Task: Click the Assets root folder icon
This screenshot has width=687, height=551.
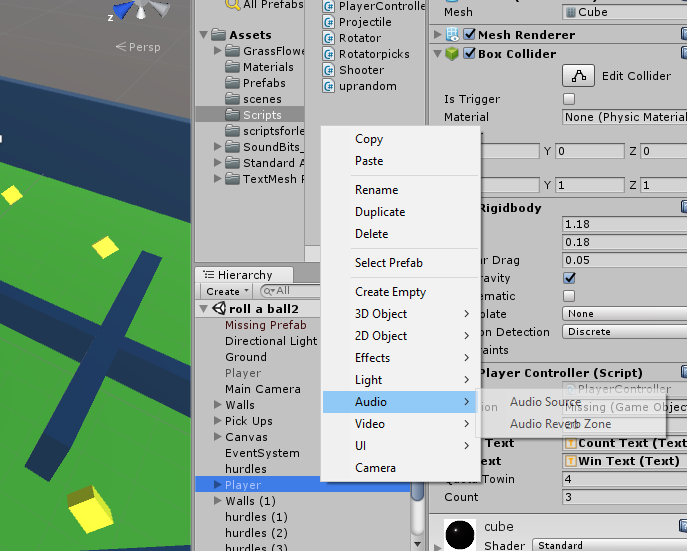Action: coord(218,35)
